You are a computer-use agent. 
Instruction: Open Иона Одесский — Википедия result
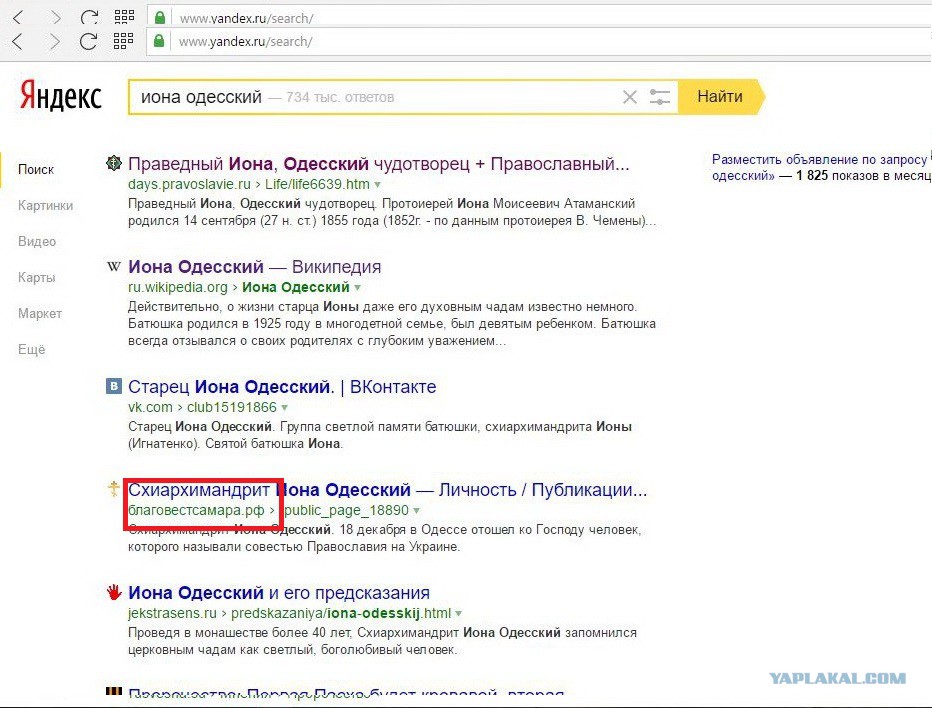tap(254, 266)
